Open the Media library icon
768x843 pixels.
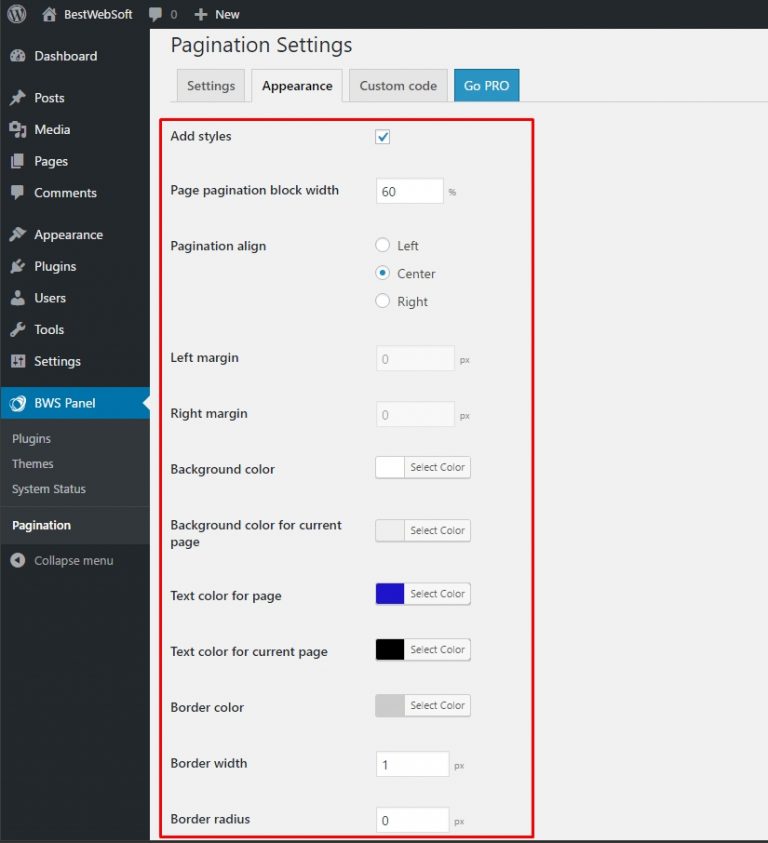[x=17, y=130]
